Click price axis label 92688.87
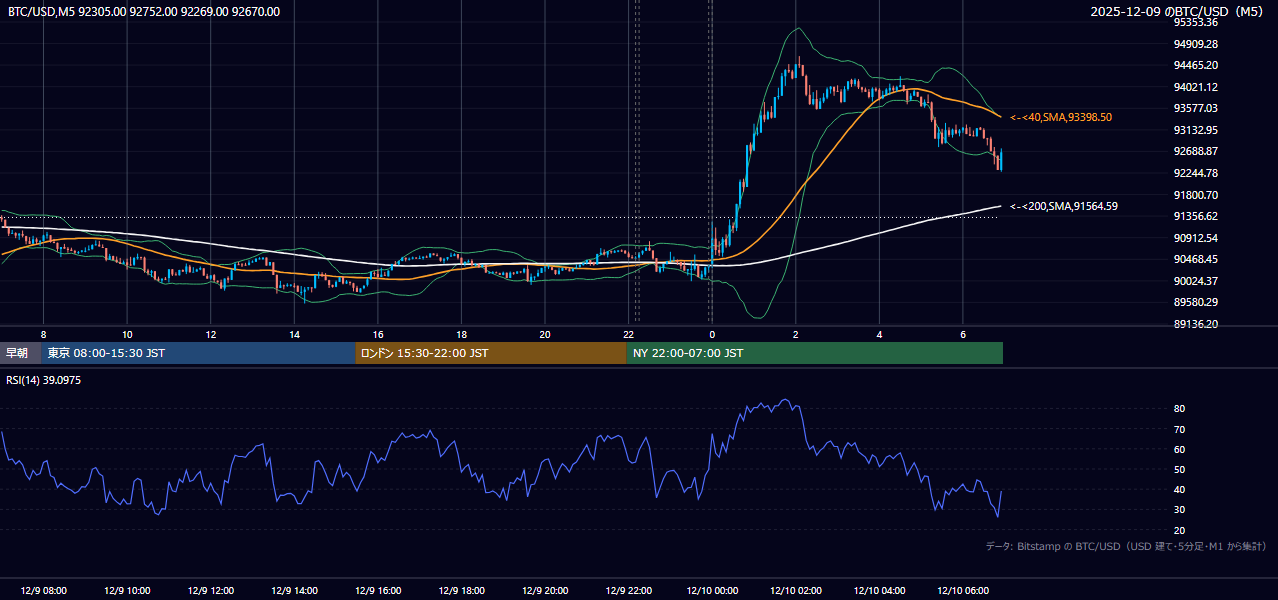The width and height of the screenshot is (1278, 600). click(1196, 151)
